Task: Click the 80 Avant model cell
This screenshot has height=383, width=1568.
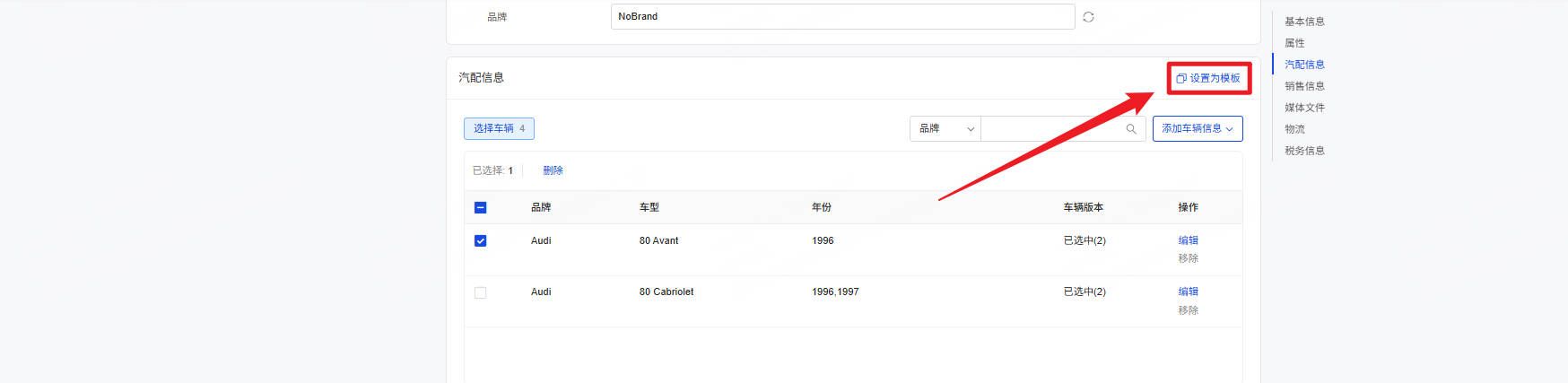Action: point(658,240)
